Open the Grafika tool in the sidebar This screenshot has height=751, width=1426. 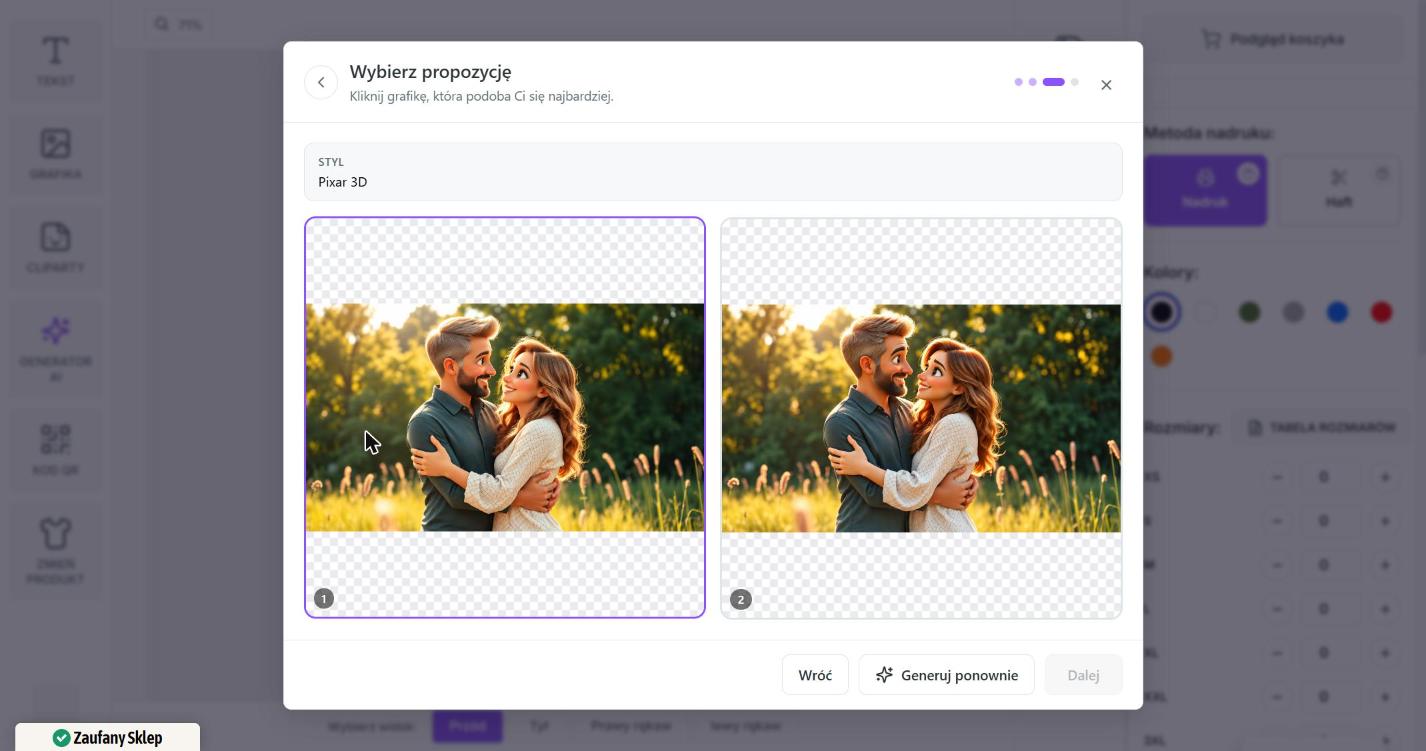click(x=55, y=153)
